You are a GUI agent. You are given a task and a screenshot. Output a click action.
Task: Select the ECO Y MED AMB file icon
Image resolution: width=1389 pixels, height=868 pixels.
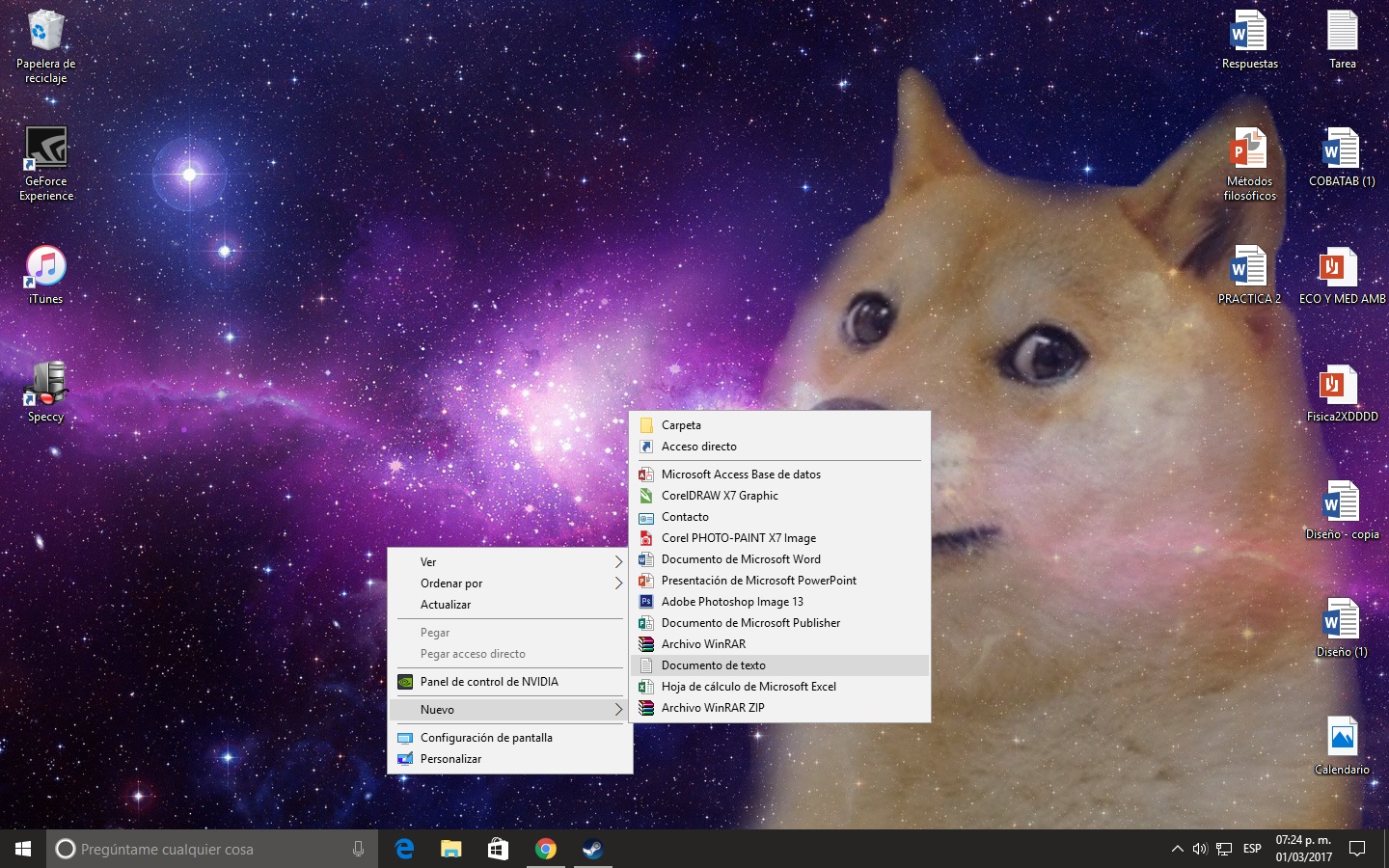coord(1342,276)
